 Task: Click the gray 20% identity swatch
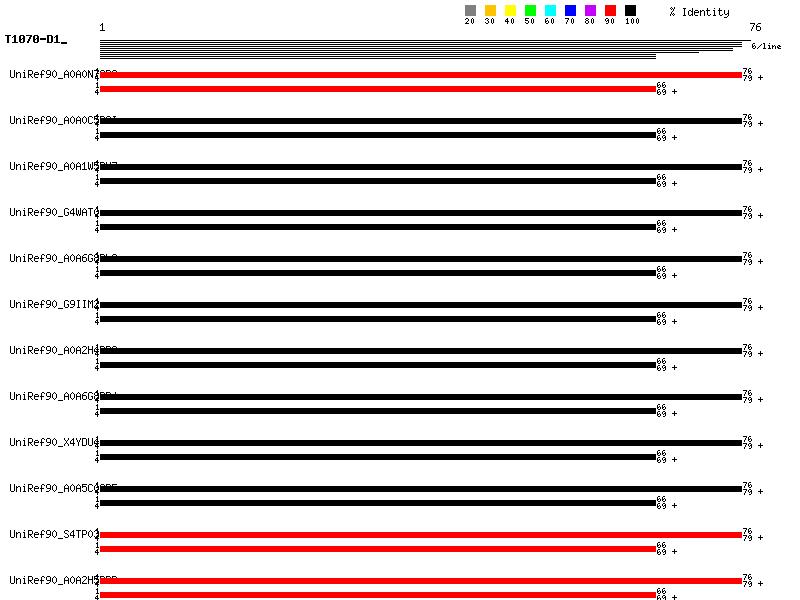(x=470, y=11)
